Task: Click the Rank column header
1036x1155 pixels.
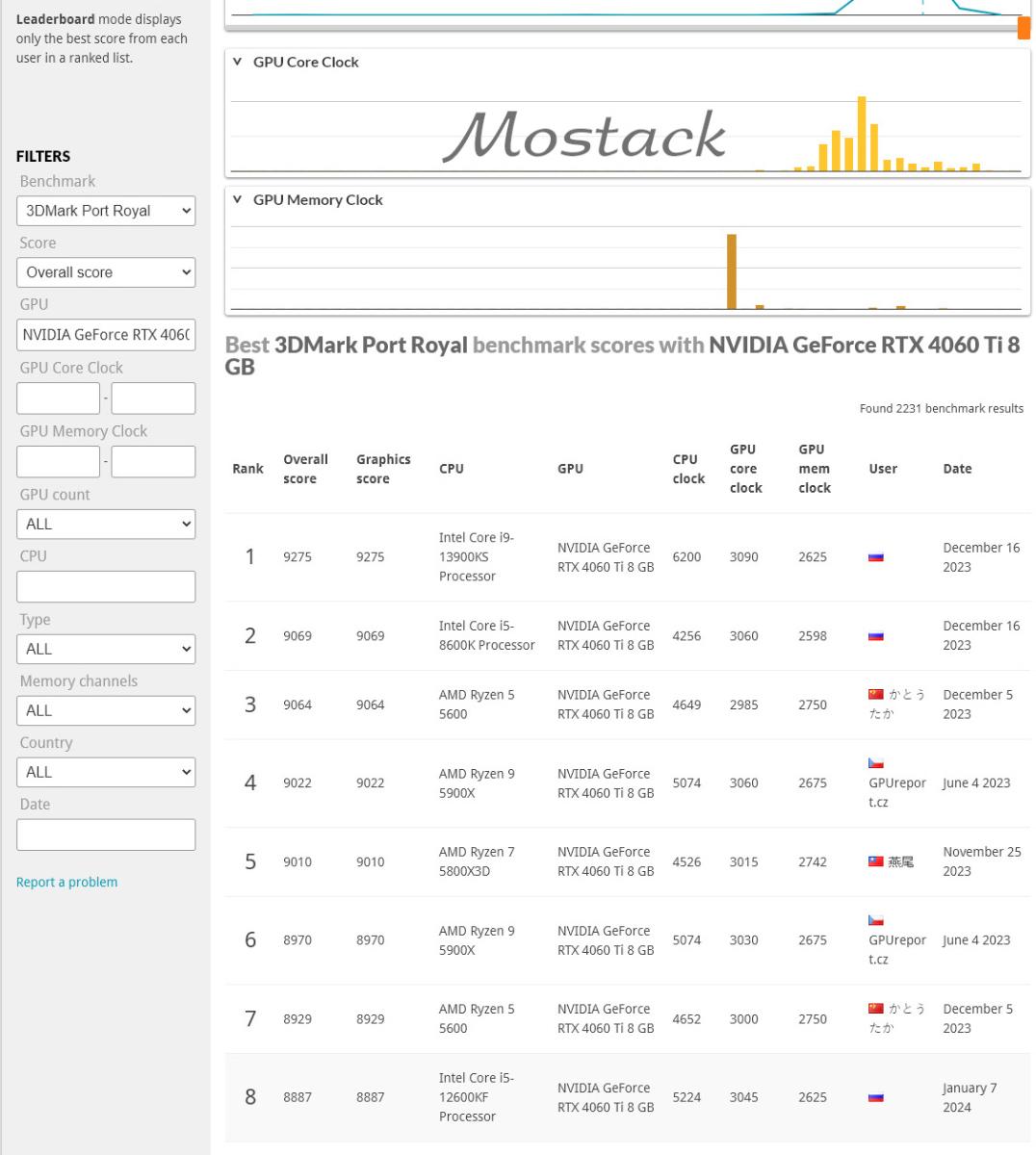Action: coord(247,469)
